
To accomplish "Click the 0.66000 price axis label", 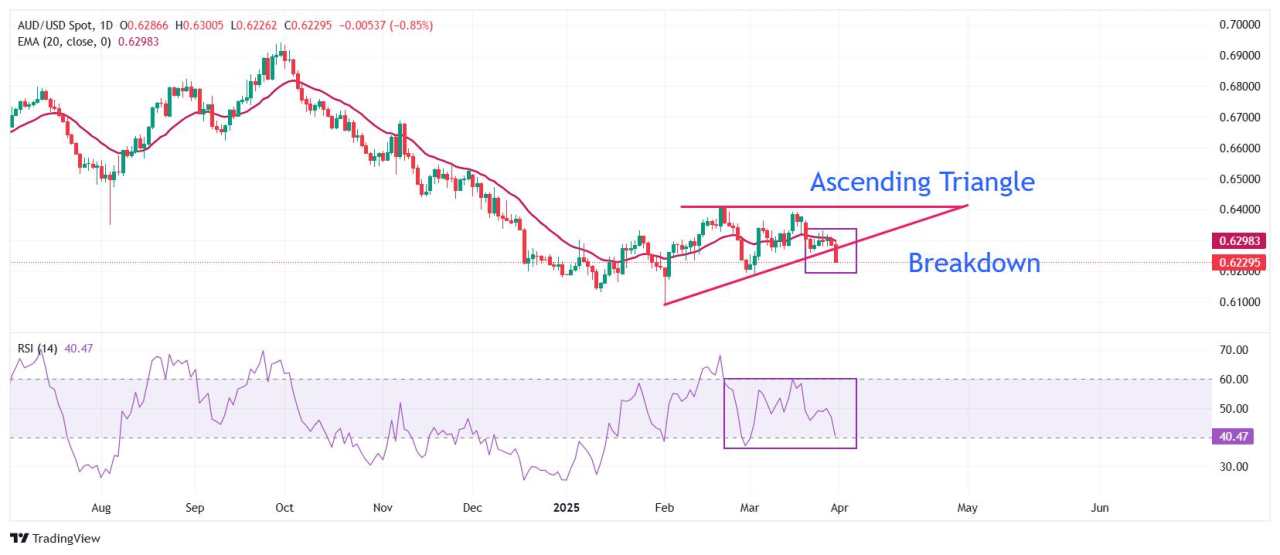I will (x=1239, y=148).
